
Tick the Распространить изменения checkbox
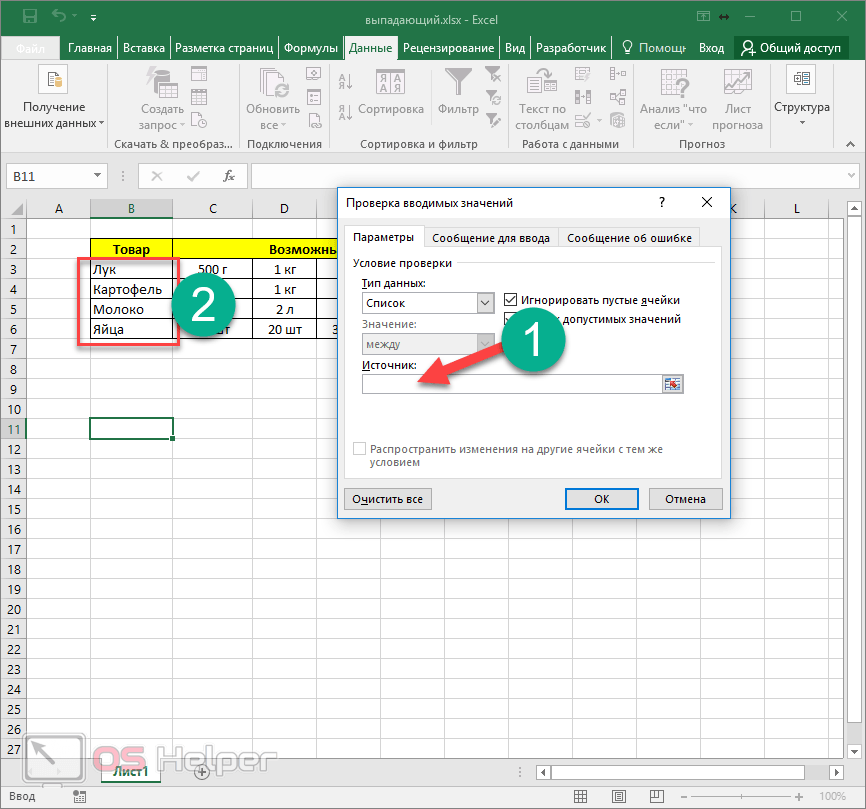(x=361, y=450)
